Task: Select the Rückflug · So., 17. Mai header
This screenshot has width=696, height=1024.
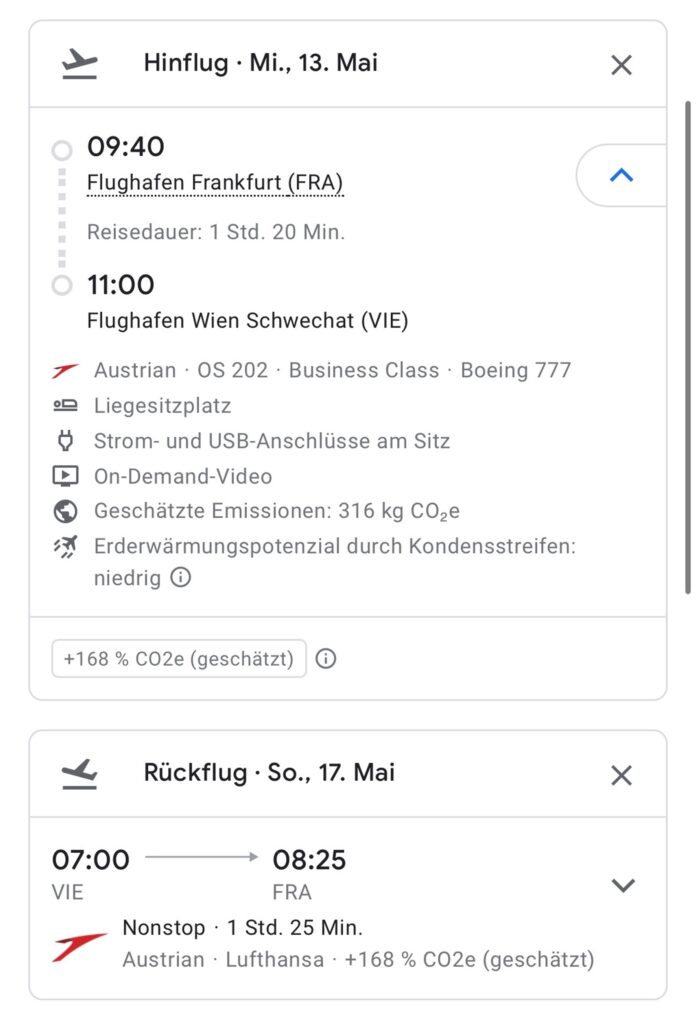Action: [269, 773]
